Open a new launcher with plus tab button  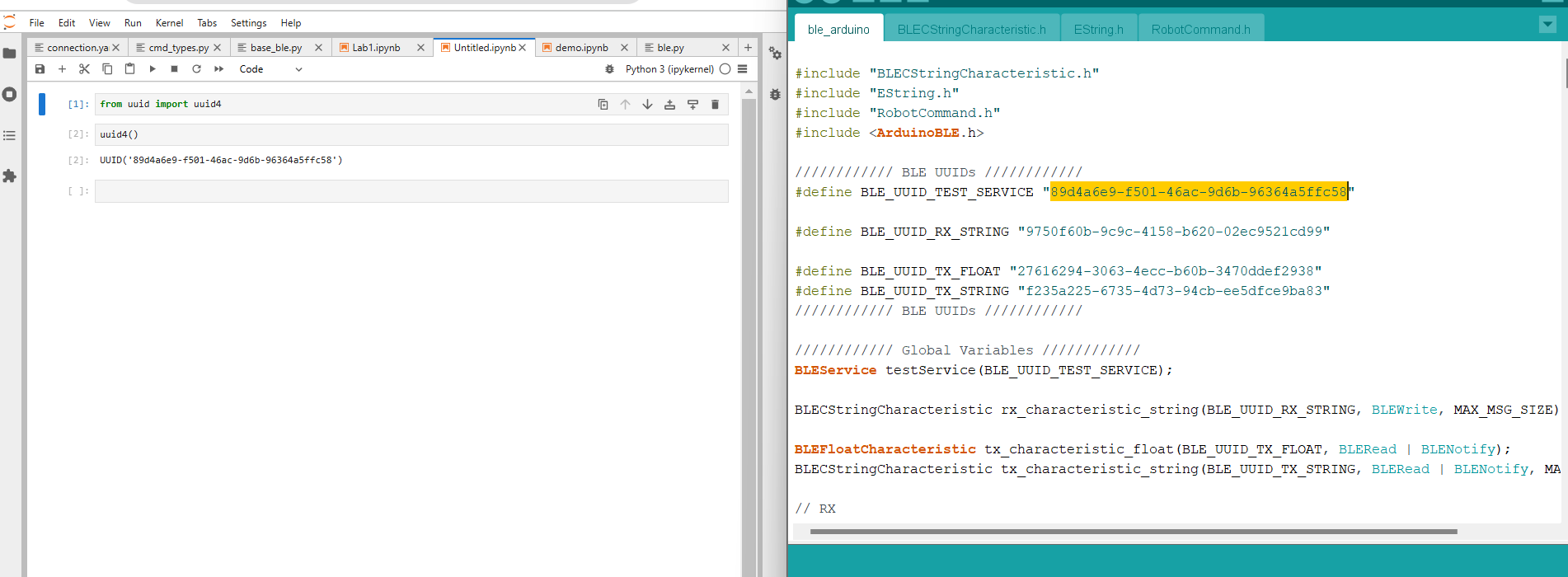pyautogui.click(x=748, y=48)
